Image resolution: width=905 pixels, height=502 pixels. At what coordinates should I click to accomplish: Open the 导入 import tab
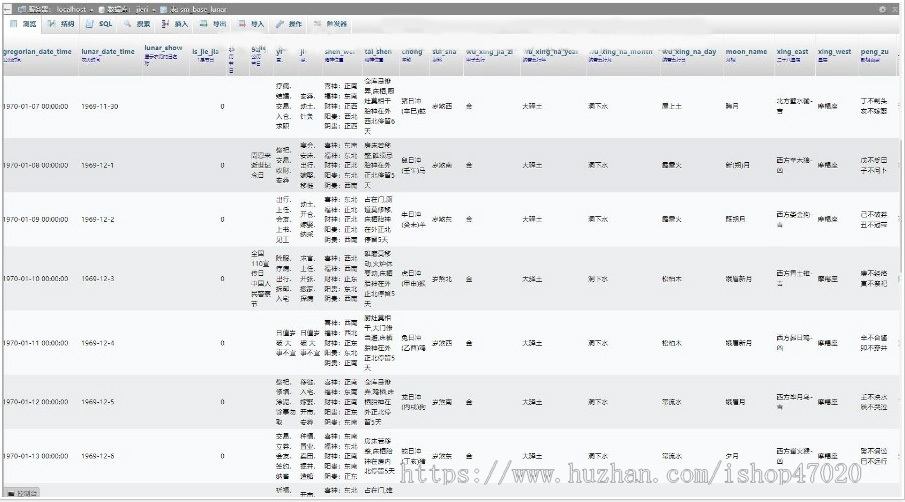(251, 24)
